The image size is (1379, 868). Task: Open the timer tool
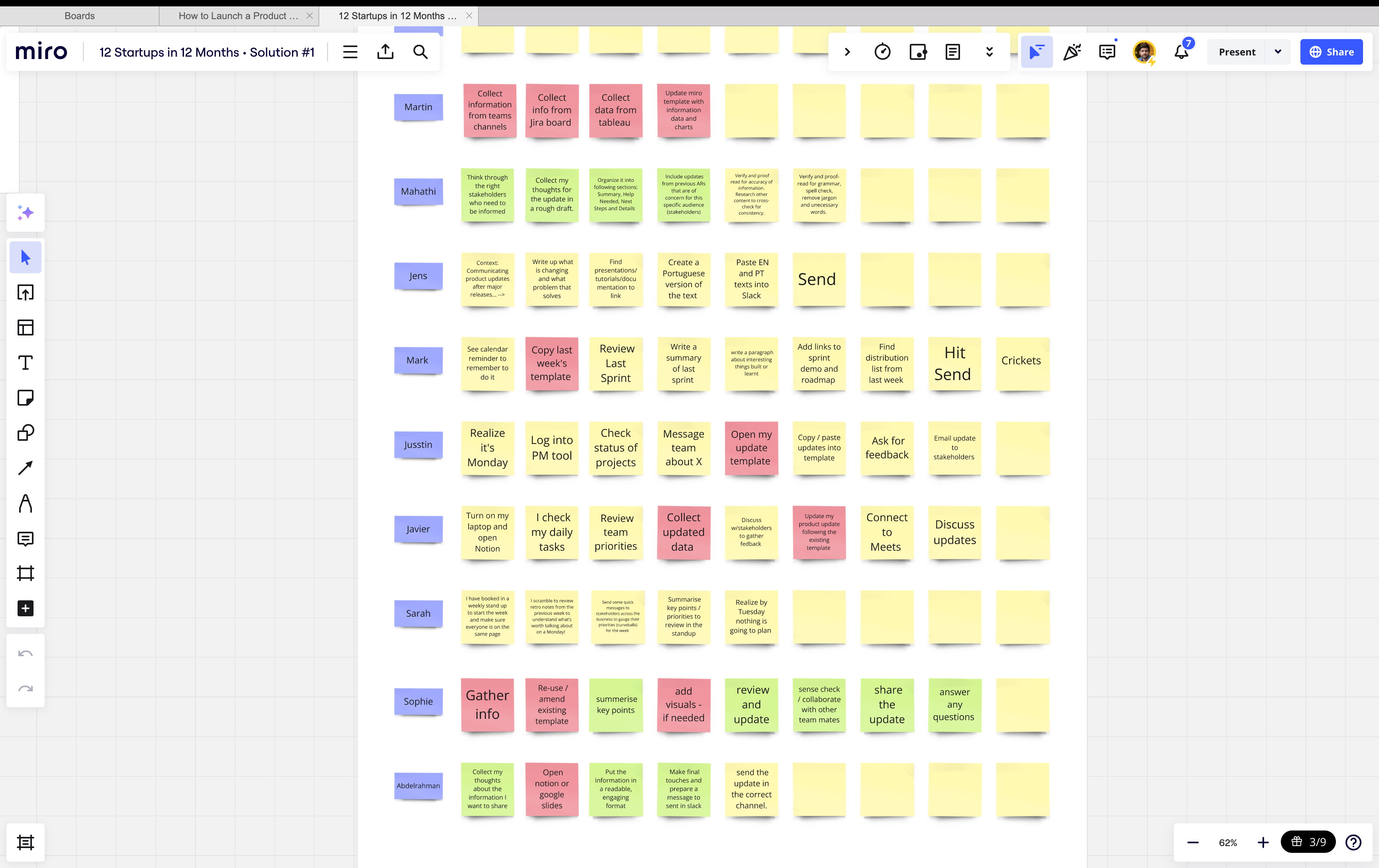click(x=883, y=52)
